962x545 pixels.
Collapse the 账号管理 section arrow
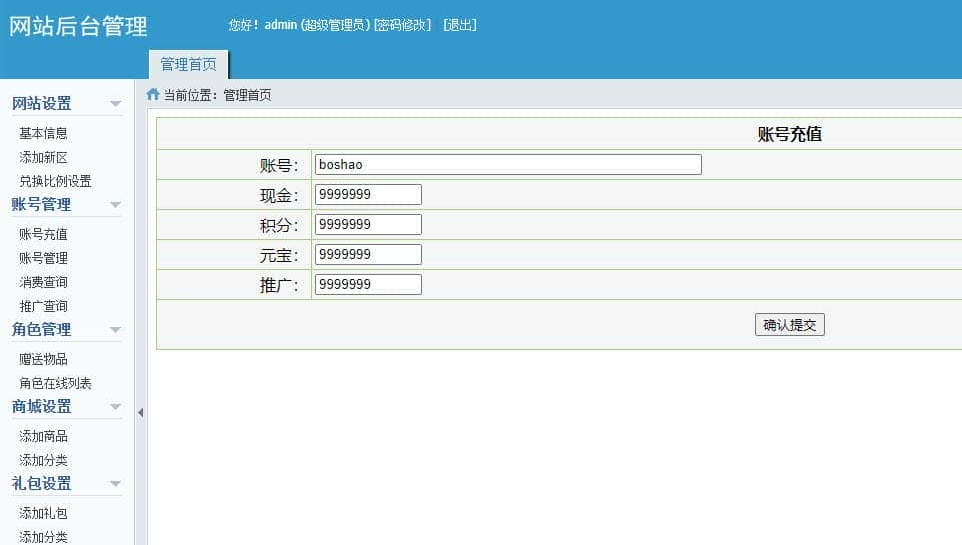(x=115, y=205)
